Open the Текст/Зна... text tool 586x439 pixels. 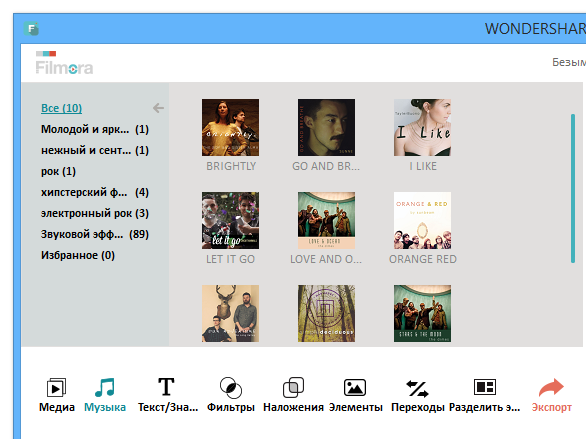click(x=166, y=387)
